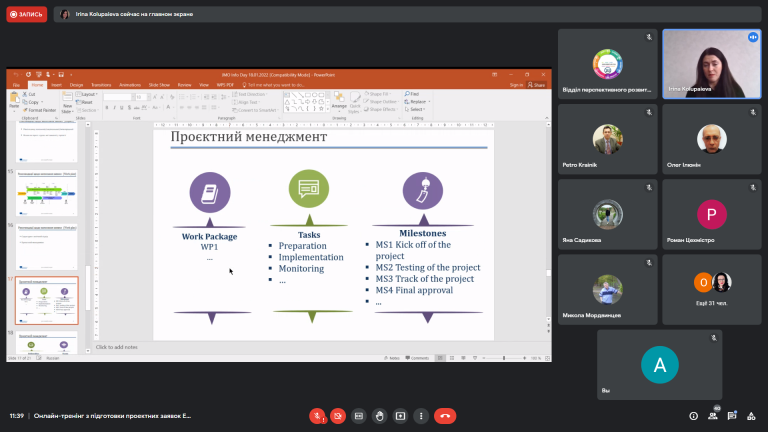Open the Text Direction dropdown
The height and width of the screenshot is (432, 768).
pyautogui.click(x=250, y=94)
